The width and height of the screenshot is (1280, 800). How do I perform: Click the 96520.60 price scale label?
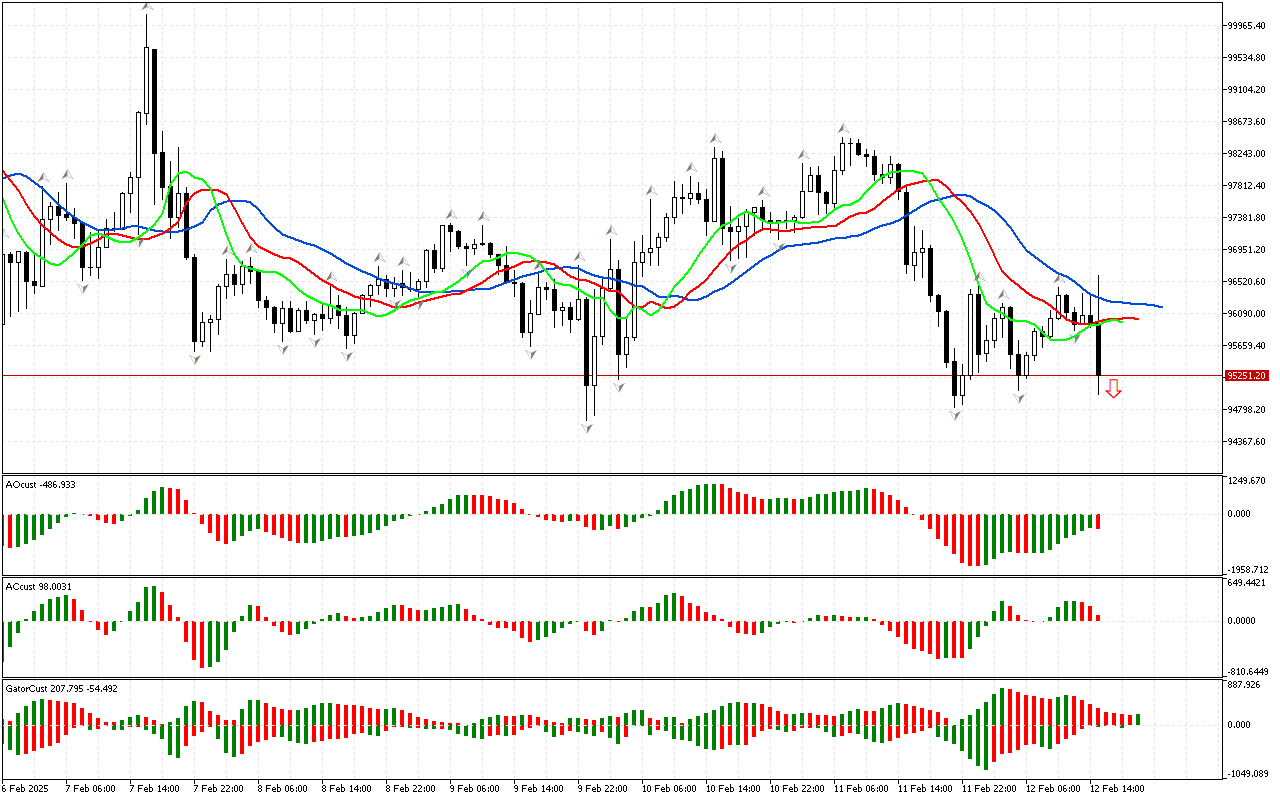(x=1246, y=282)
